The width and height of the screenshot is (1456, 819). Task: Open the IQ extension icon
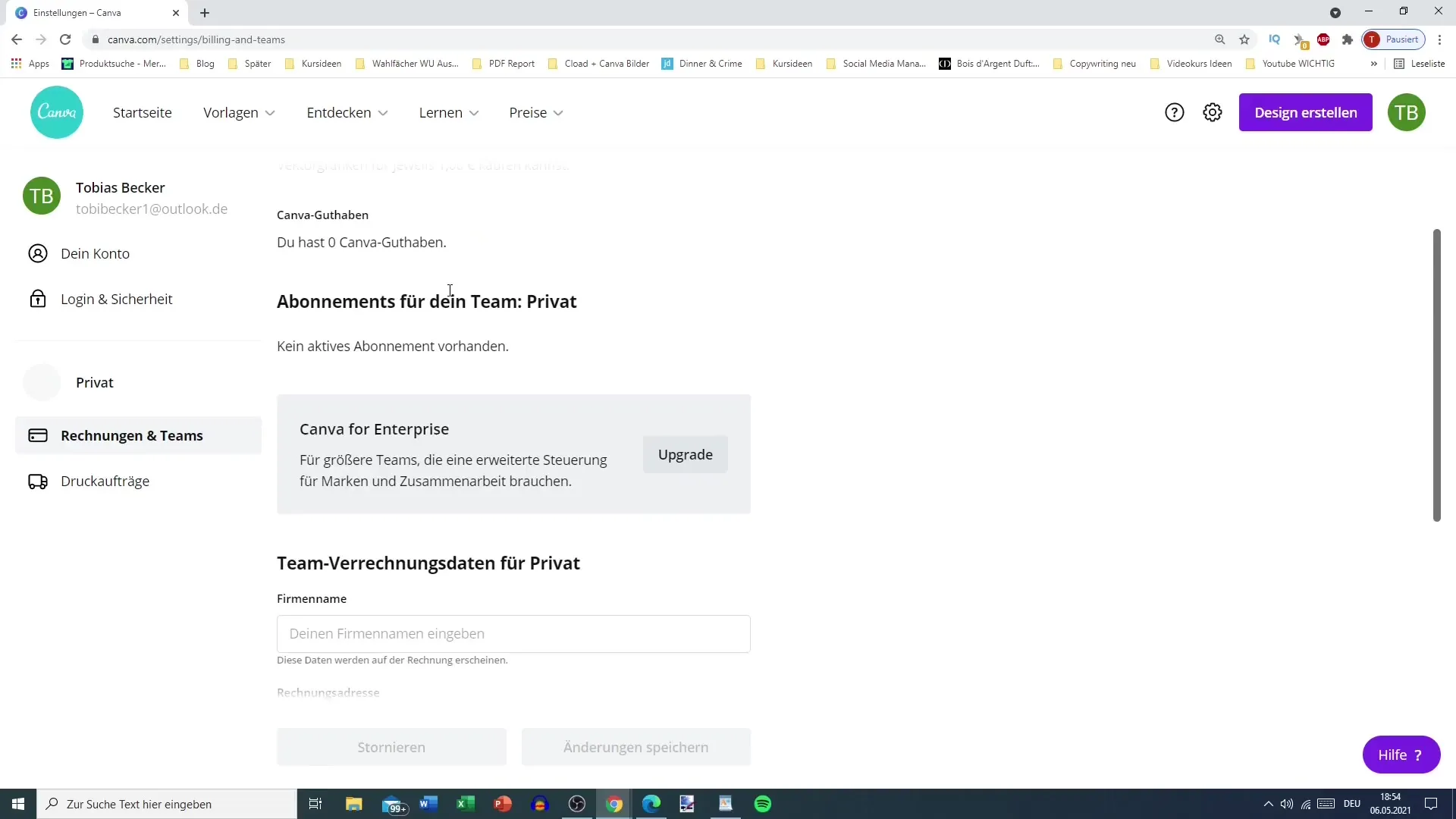[1275, 39]
